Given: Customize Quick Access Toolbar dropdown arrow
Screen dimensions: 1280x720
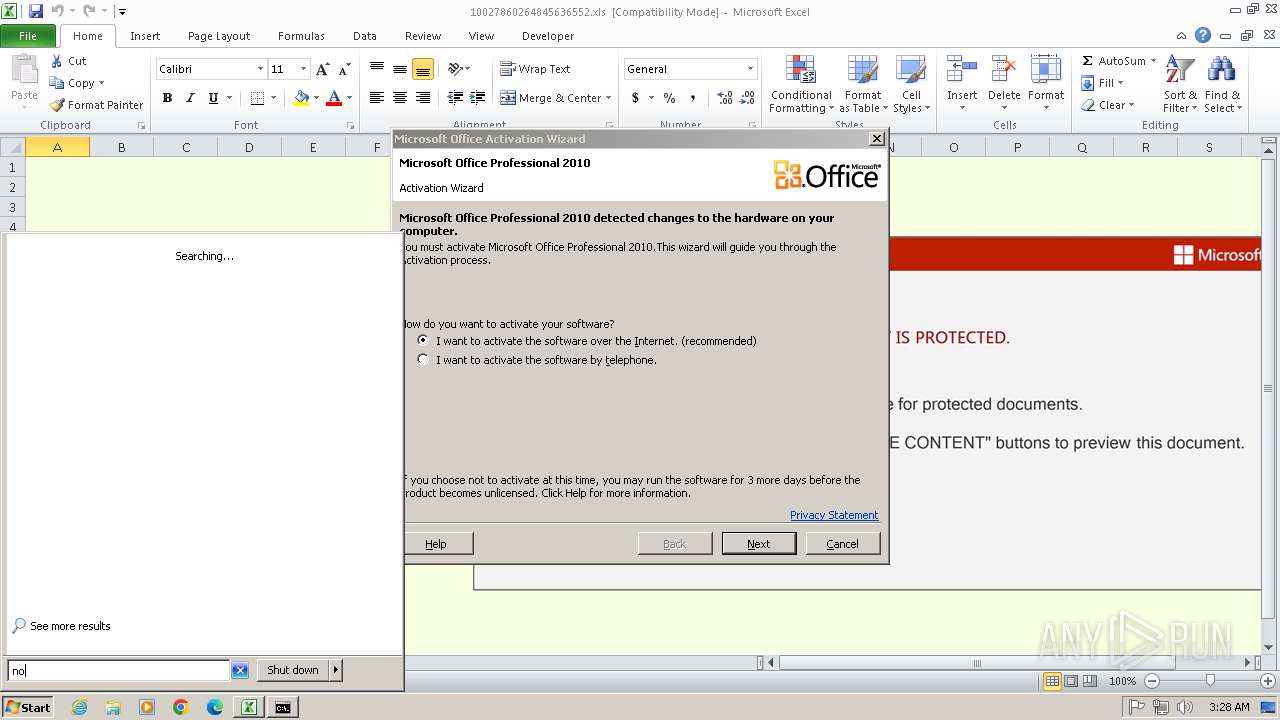Looking at the screenshot, I should [x=122, y=12].
